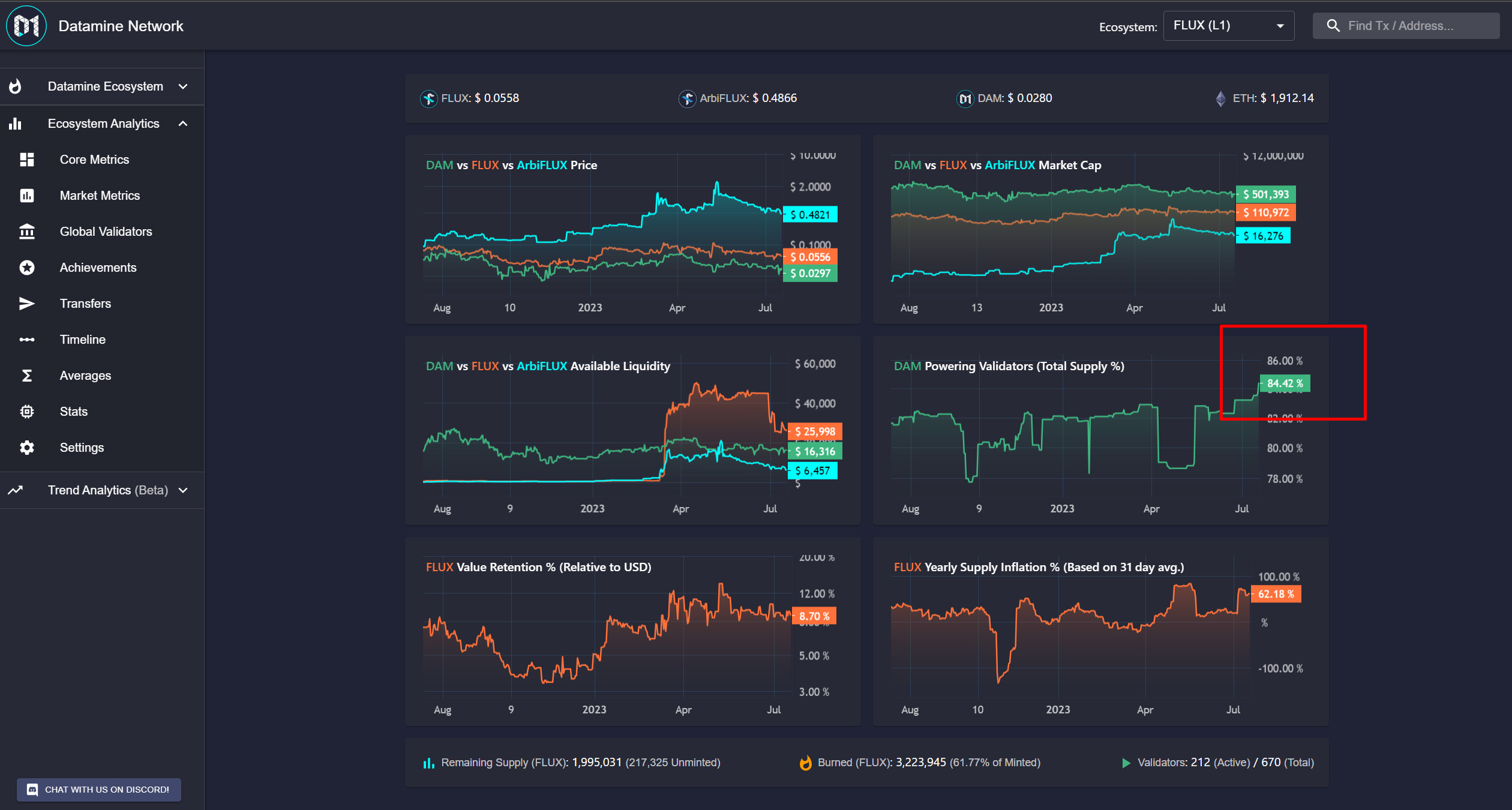This screenshot has width=1512, height=810.
Task: Click the Burned FLUX flame icon
Action: click(x=806, y=763)
